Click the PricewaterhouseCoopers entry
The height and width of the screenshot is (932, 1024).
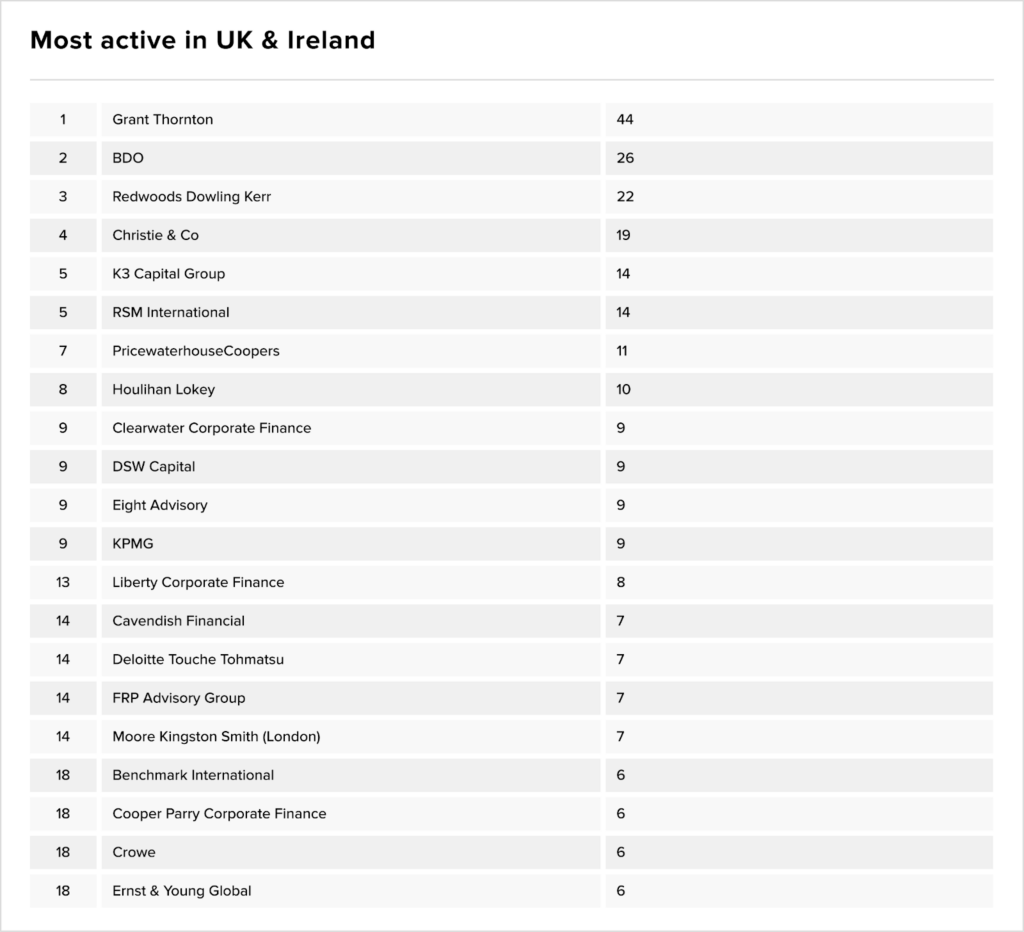point(196,351)
